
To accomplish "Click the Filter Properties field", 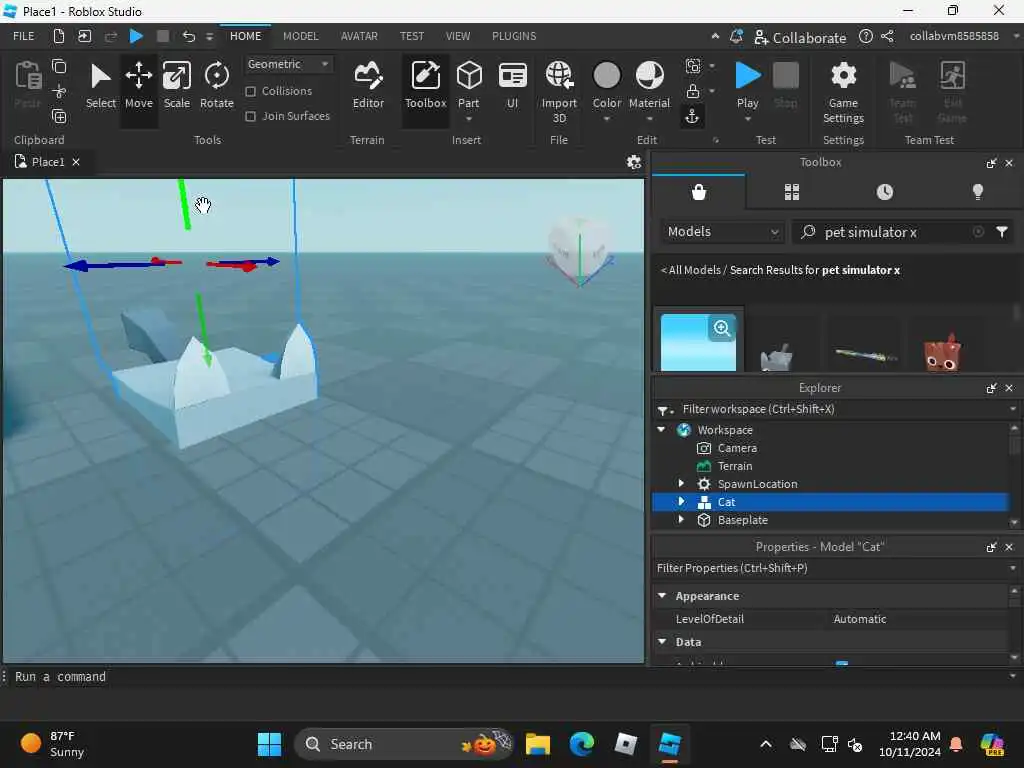I will tap(831, 568).
